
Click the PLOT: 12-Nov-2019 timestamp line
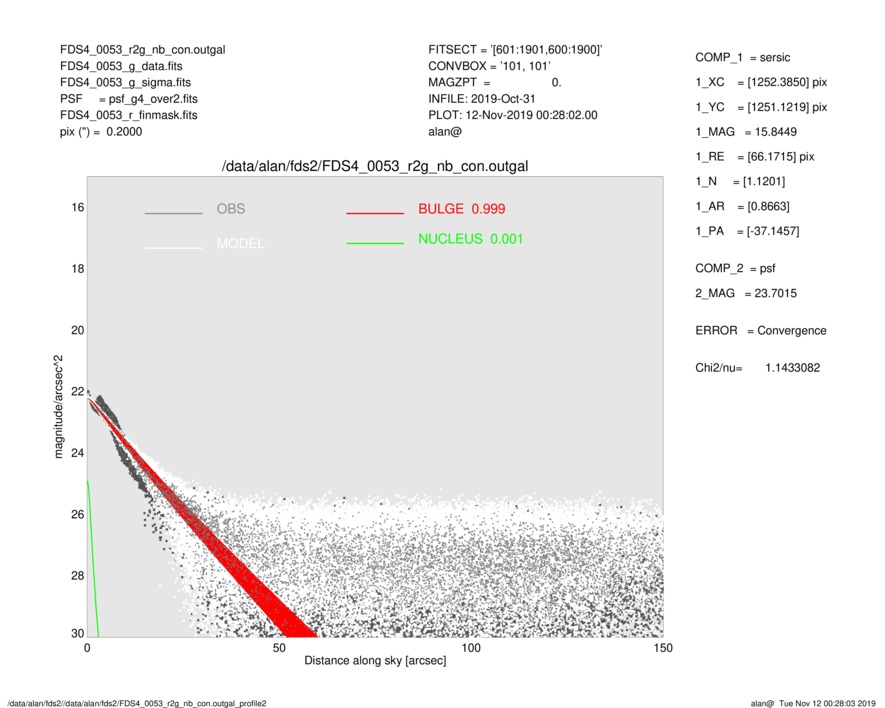click(x=512, y=115)
